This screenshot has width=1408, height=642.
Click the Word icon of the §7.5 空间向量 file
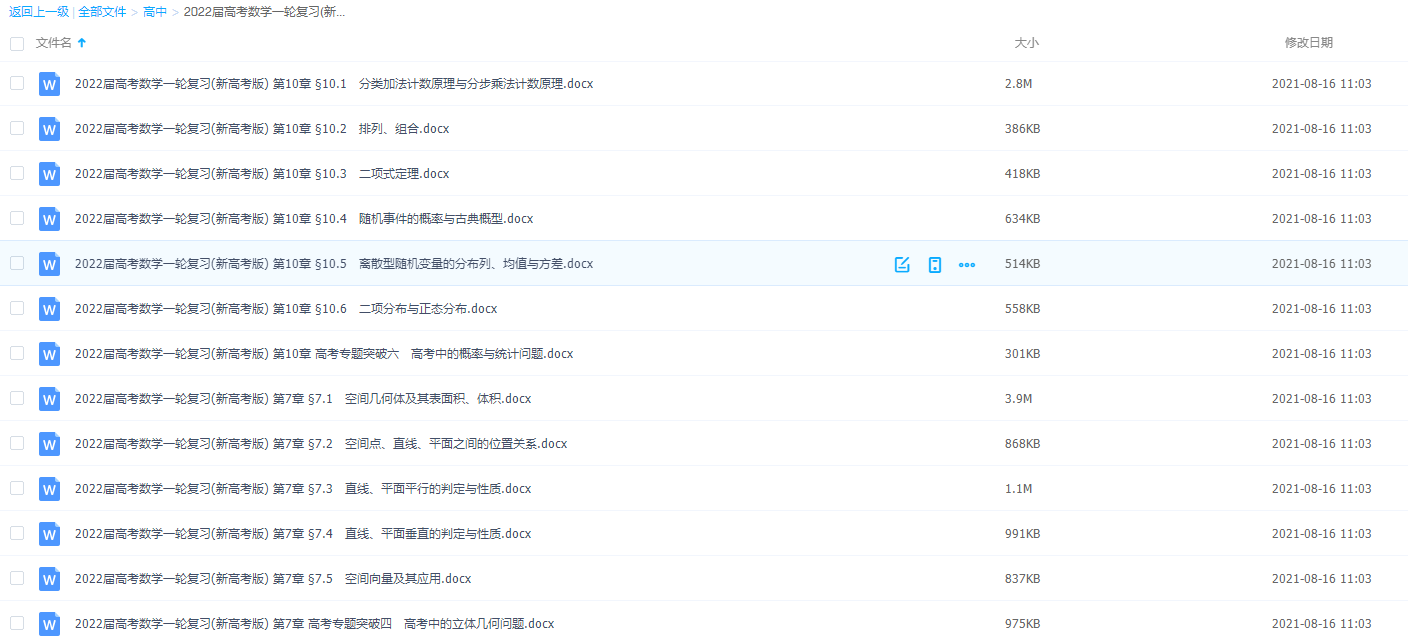tap(49, 578)
